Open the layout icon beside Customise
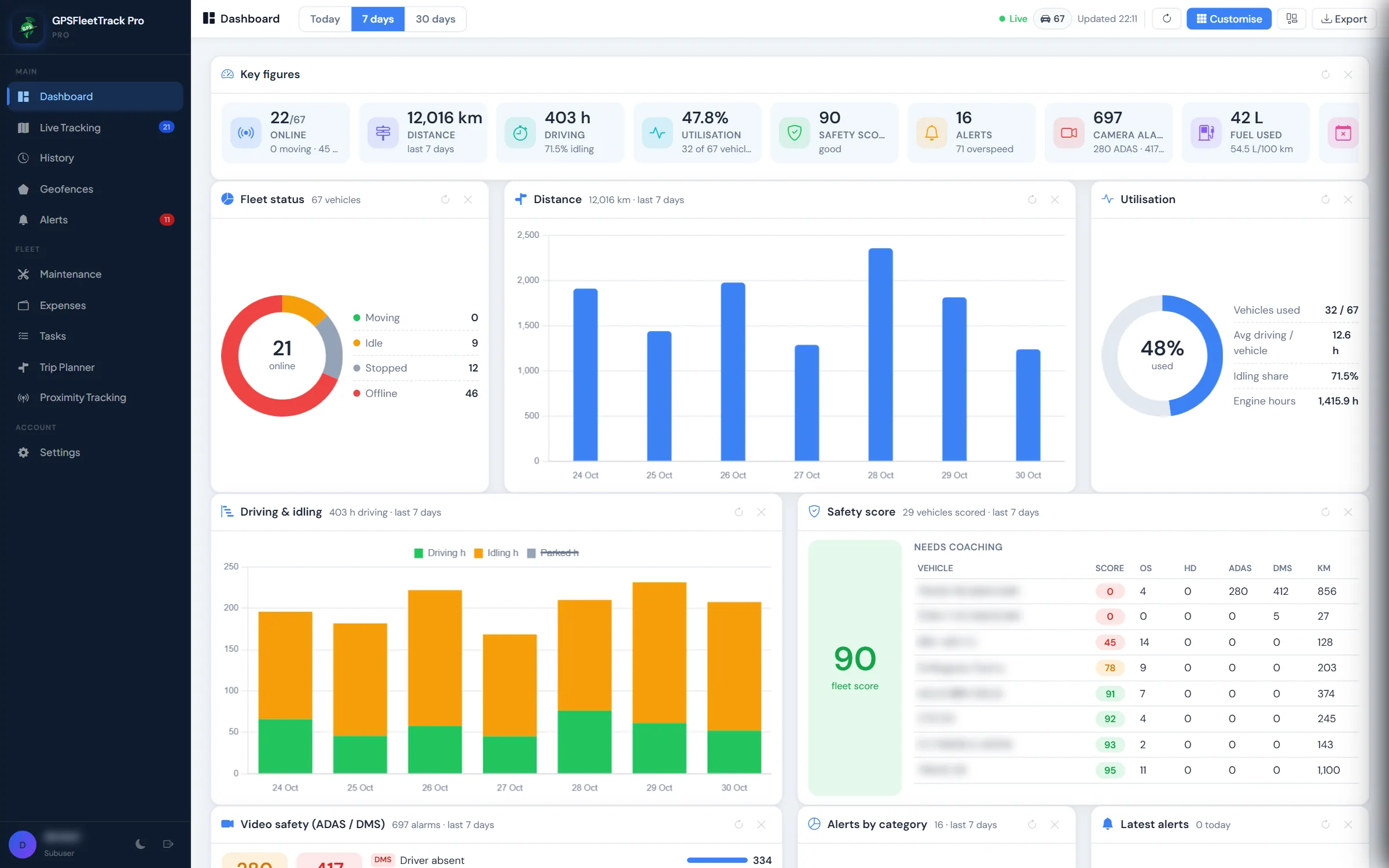The image size is (1389, 868). [x=1292, y=19]
